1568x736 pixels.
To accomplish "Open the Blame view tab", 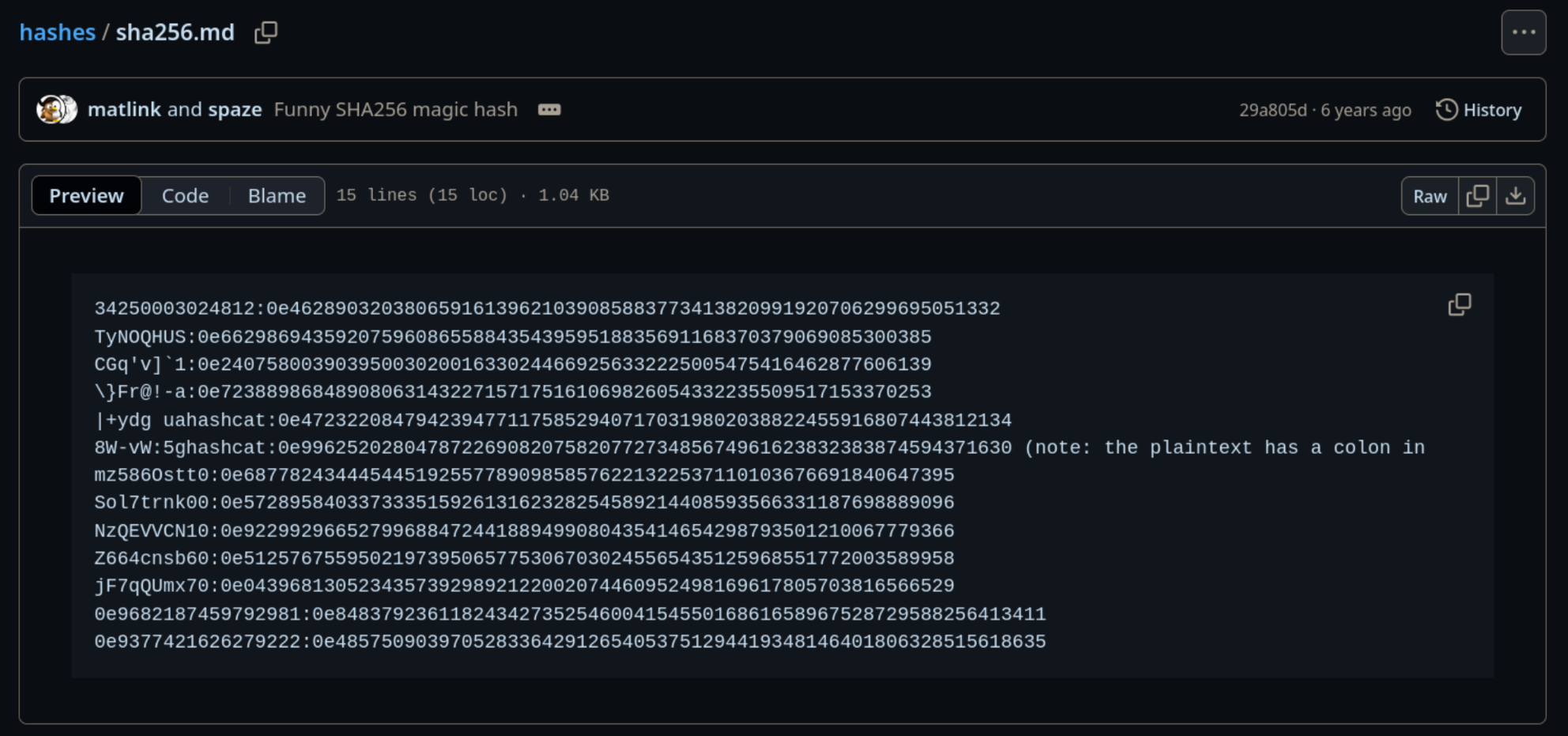I will tap(277, 196).
